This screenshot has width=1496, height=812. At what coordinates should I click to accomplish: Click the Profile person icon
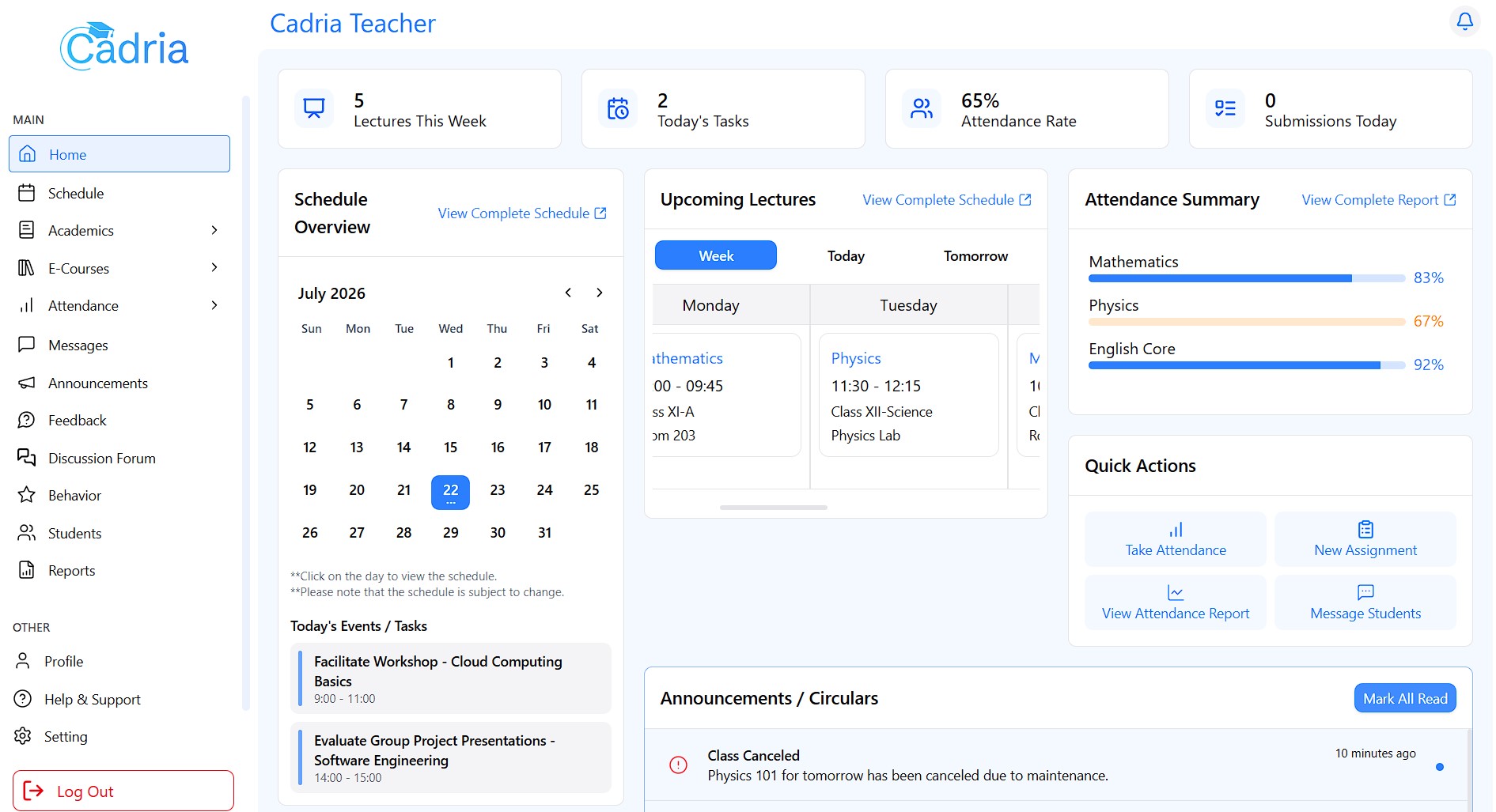coord(23,661)
